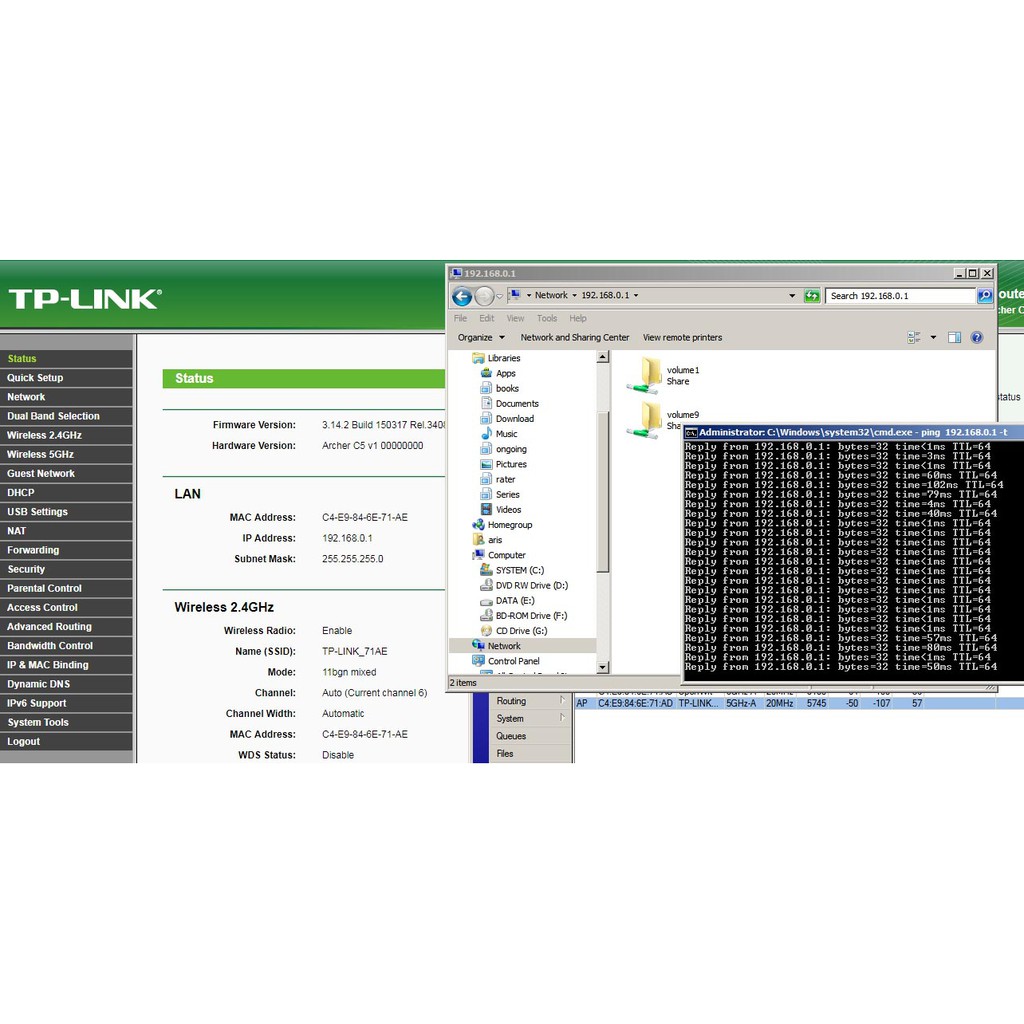Select CD Drive (G:) in tree
This screenshot has width=1024, height=1024.
tap(514, 630)
